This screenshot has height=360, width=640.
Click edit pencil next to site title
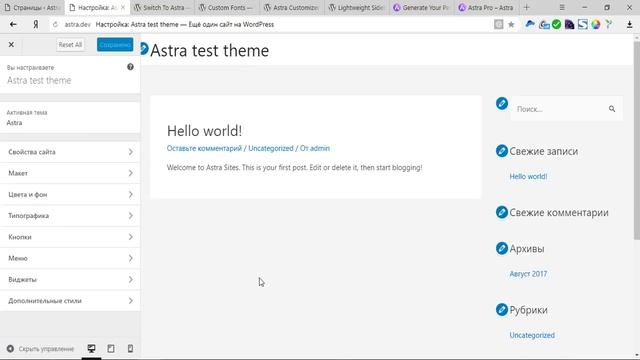point(144,49)
